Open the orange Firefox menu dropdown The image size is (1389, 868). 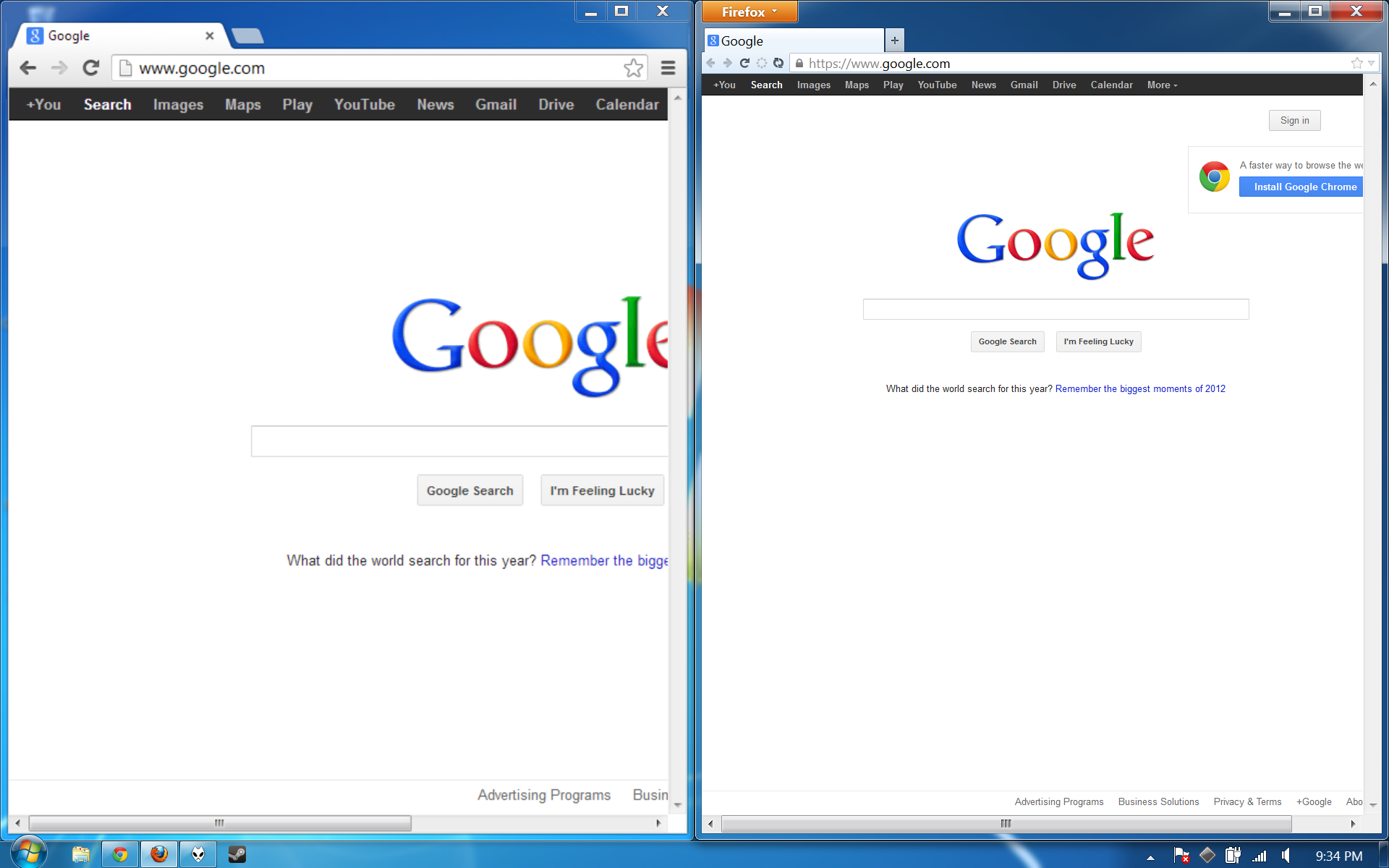[x=749, y=12]
